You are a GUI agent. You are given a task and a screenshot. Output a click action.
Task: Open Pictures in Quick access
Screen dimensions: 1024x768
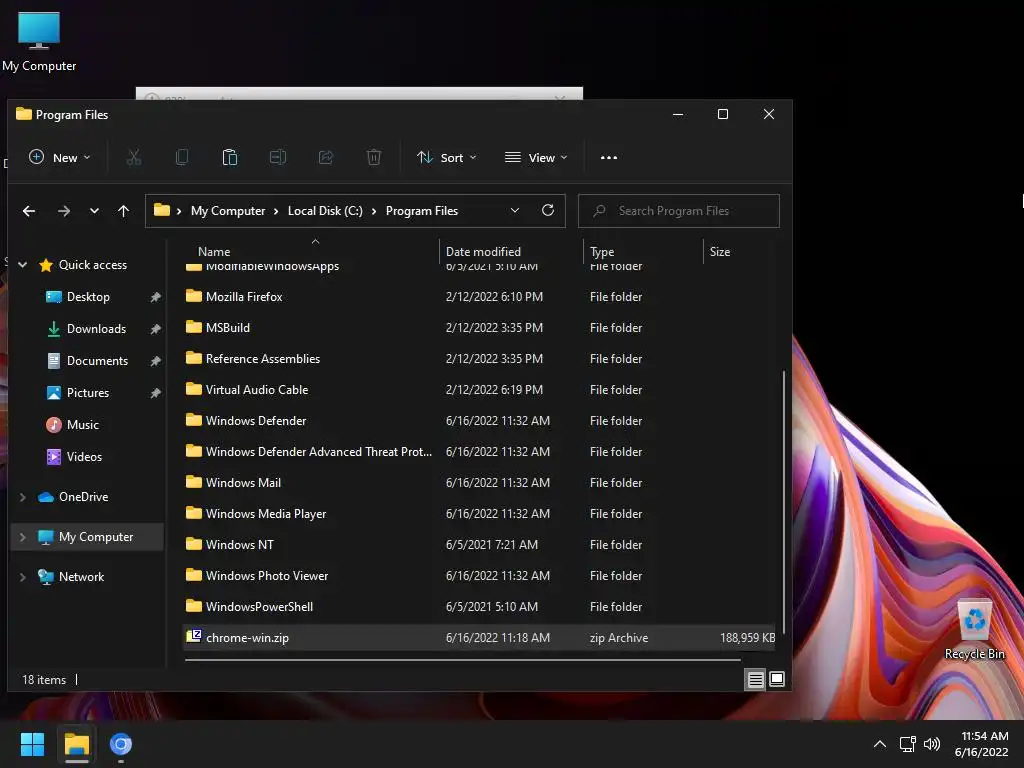click(x=88, y=392)
